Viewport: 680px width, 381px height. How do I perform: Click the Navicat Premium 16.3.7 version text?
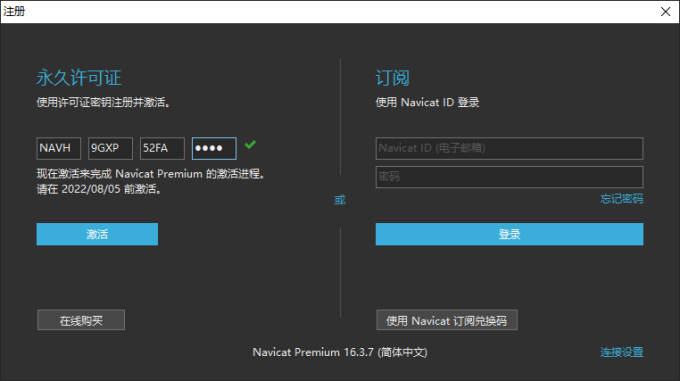[x=340, y=352]
